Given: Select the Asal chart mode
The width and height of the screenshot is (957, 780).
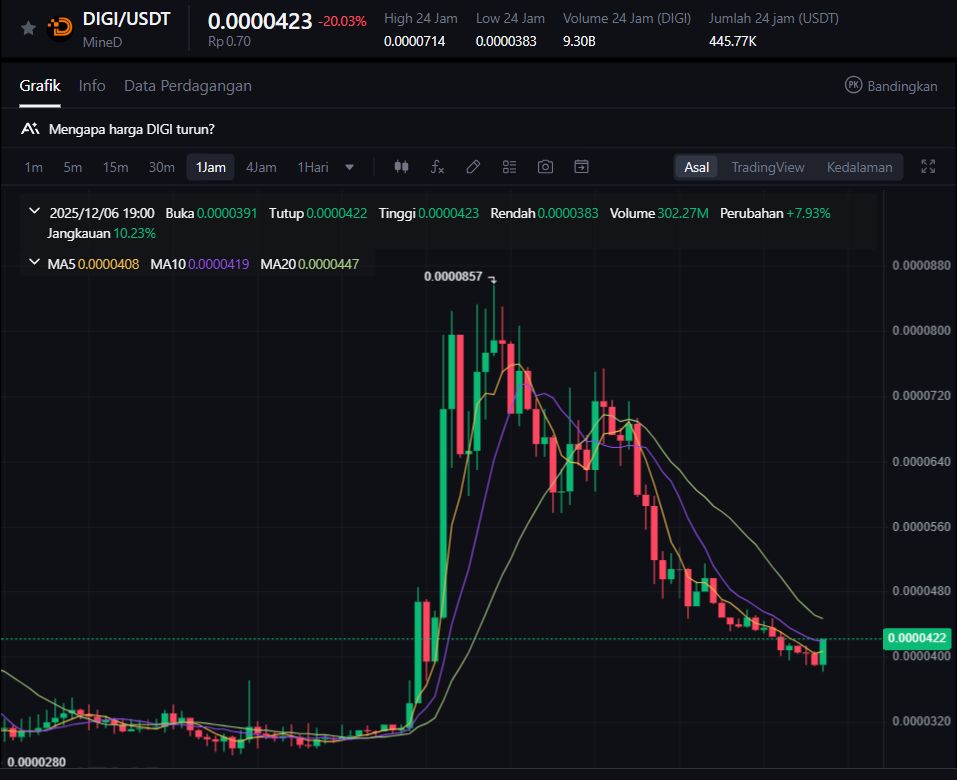Looking at the screenshot, I should tap(696, 167).
